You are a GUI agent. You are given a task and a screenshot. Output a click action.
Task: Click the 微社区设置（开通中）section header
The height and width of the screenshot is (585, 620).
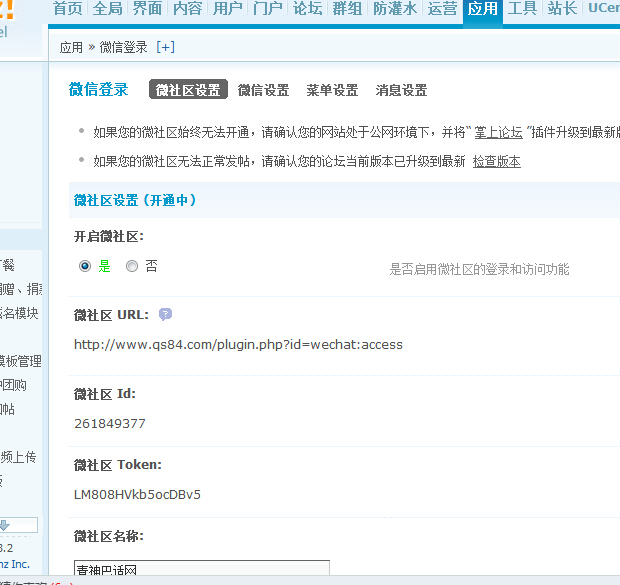tap(135, 200)
